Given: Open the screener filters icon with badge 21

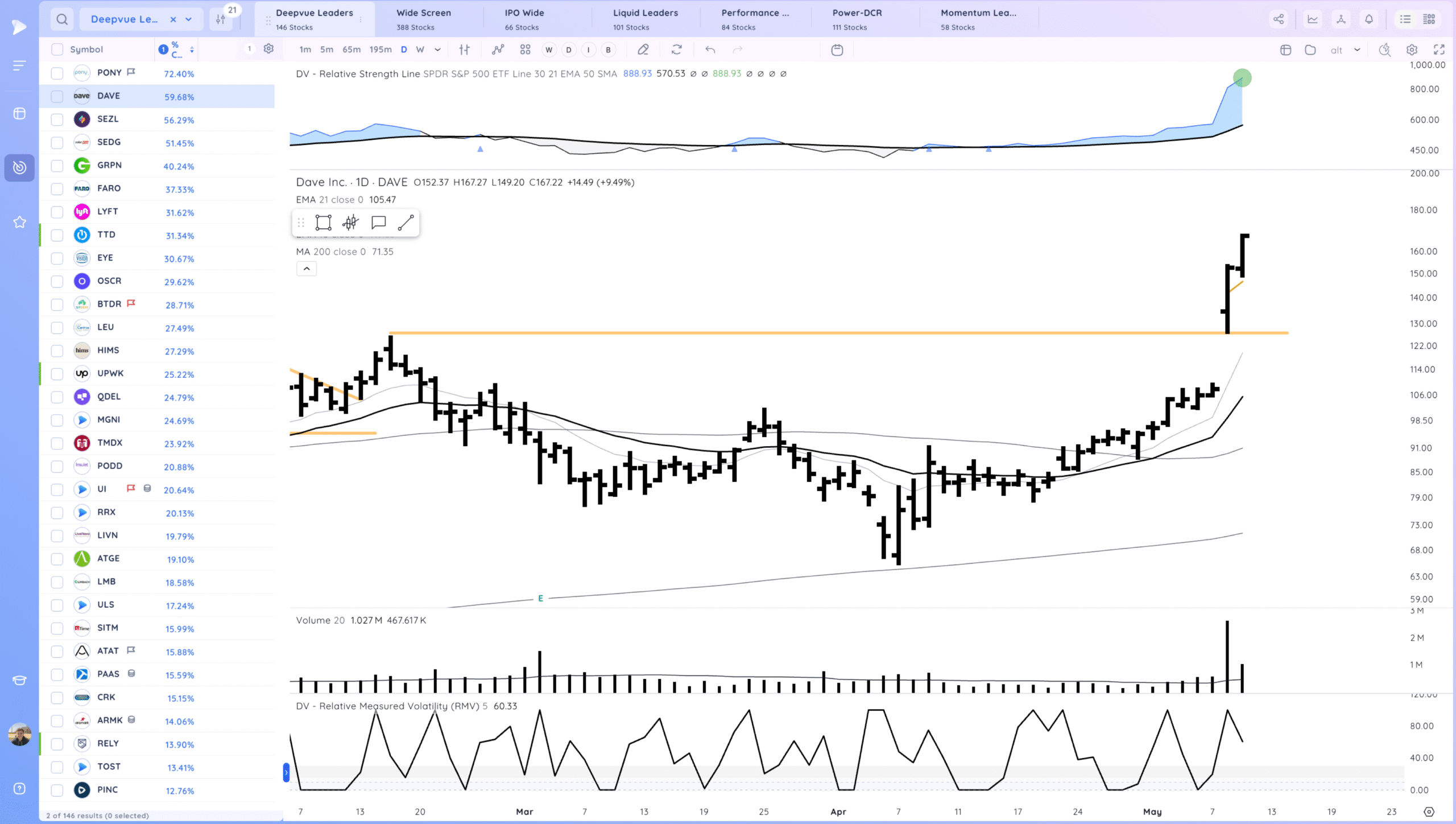Looking at the screenshot, I should (x=221, y=19).
